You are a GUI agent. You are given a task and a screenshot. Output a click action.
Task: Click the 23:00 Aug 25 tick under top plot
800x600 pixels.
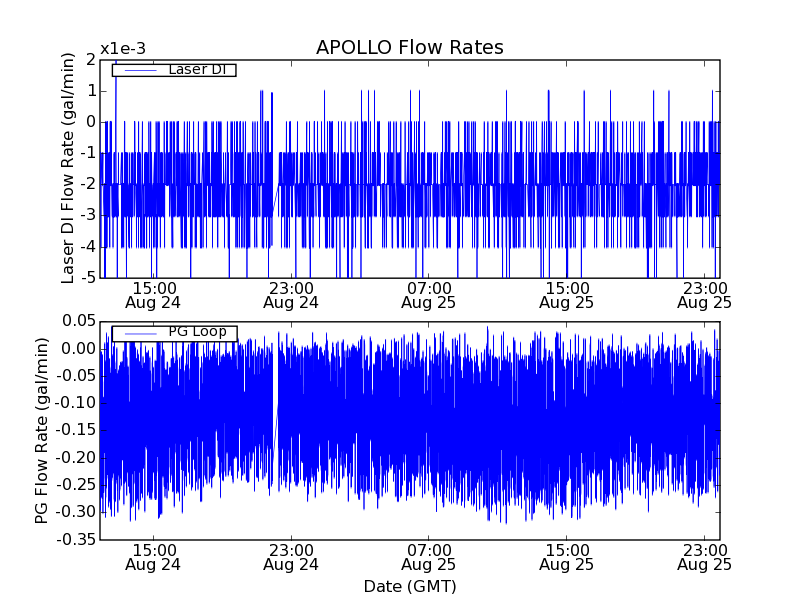pyautogui.click(x=704, y=295)
